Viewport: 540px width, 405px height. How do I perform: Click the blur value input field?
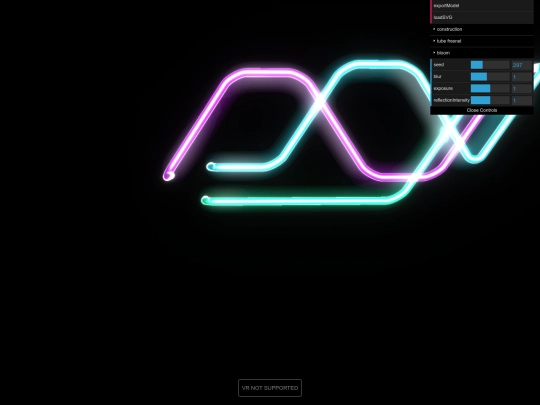pyautogui.click(x=522, y=76)
